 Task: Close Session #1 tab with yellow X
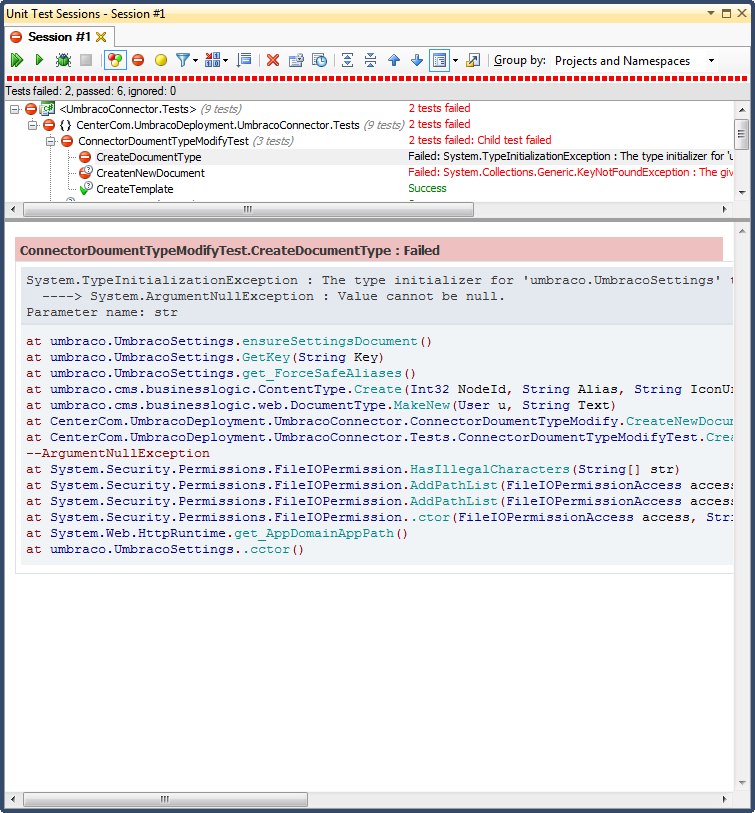click(x=101, y=37)
